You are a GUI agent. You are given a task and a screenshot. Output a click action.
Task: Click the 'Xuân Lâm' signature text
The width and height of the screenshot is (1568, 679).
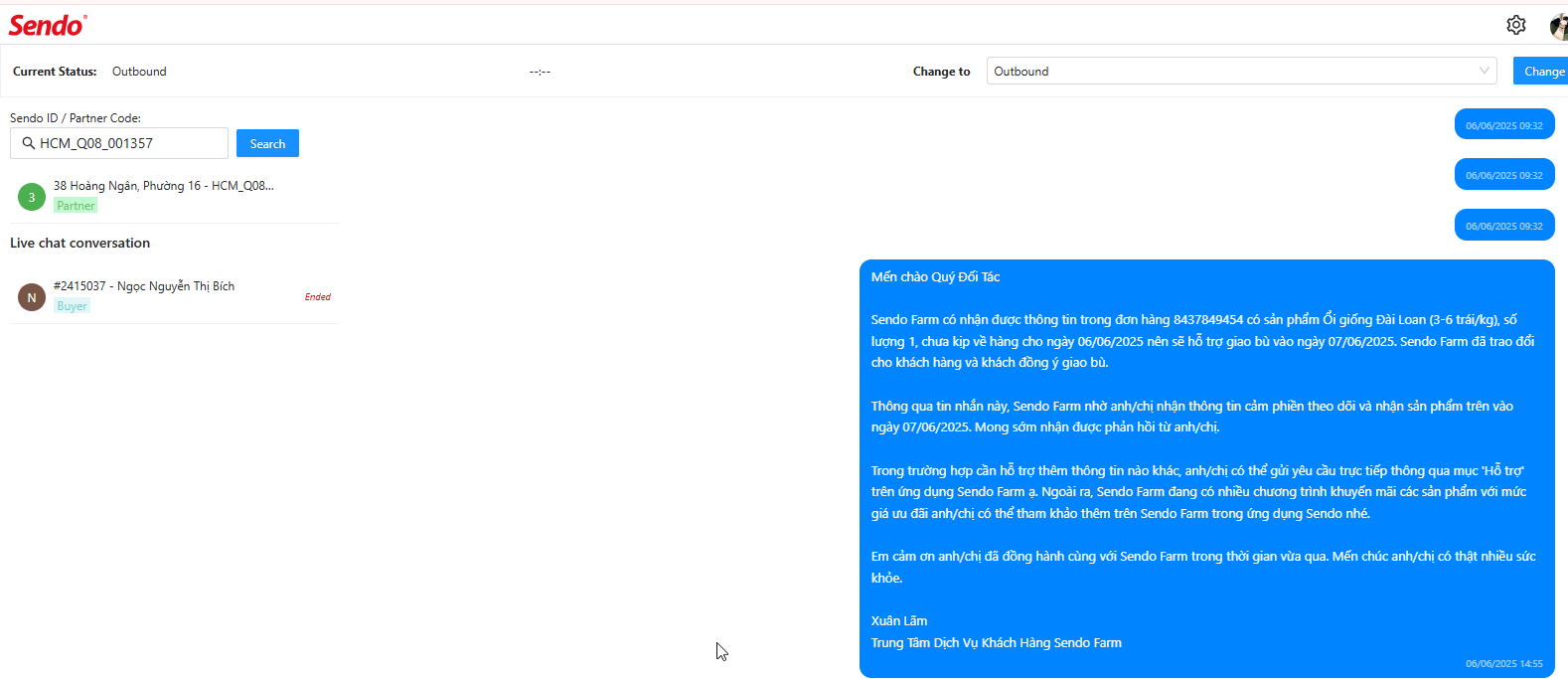899,621
